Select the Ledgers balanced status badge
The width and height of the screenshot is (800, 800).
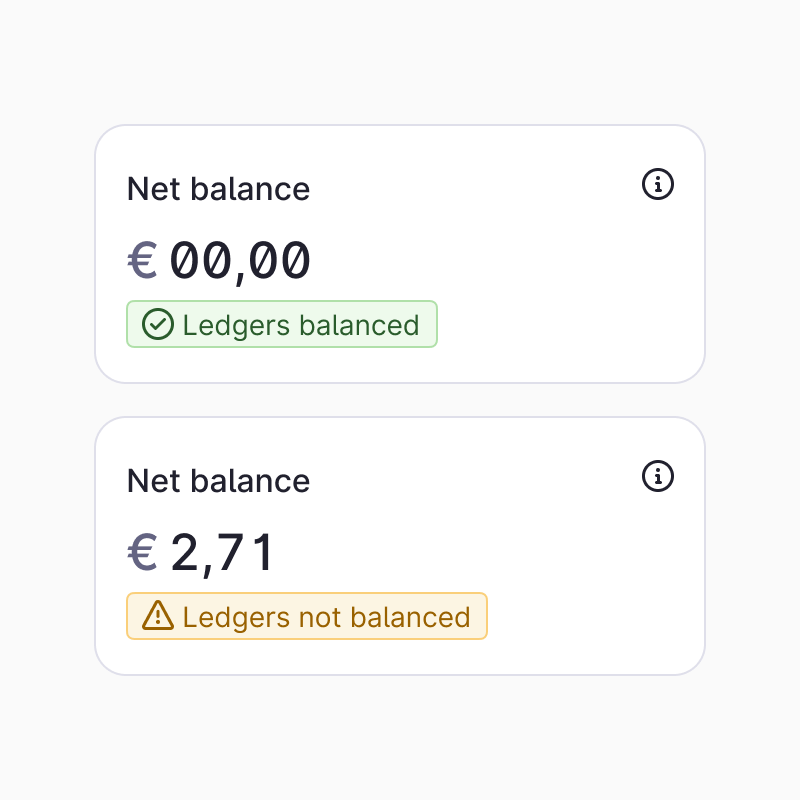pos(282,324)
